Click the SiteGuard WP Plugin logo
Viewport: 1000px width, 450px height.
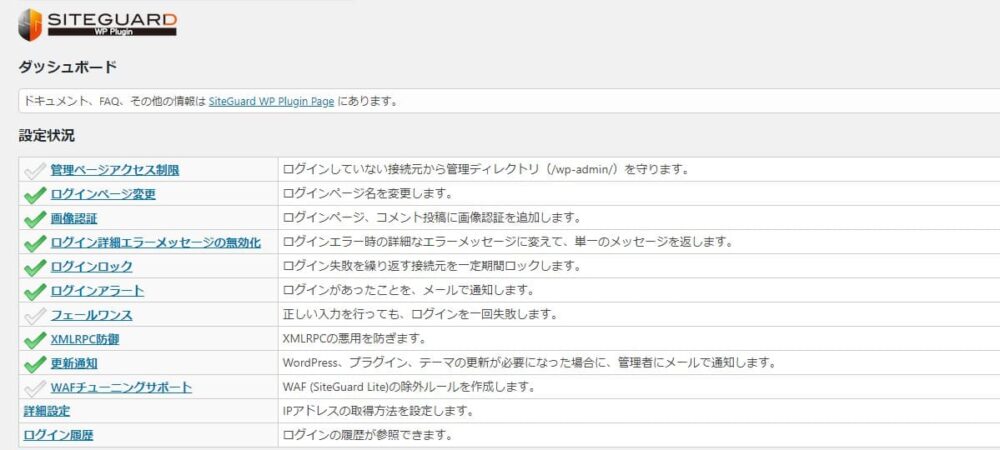click(x=97, y=25)
